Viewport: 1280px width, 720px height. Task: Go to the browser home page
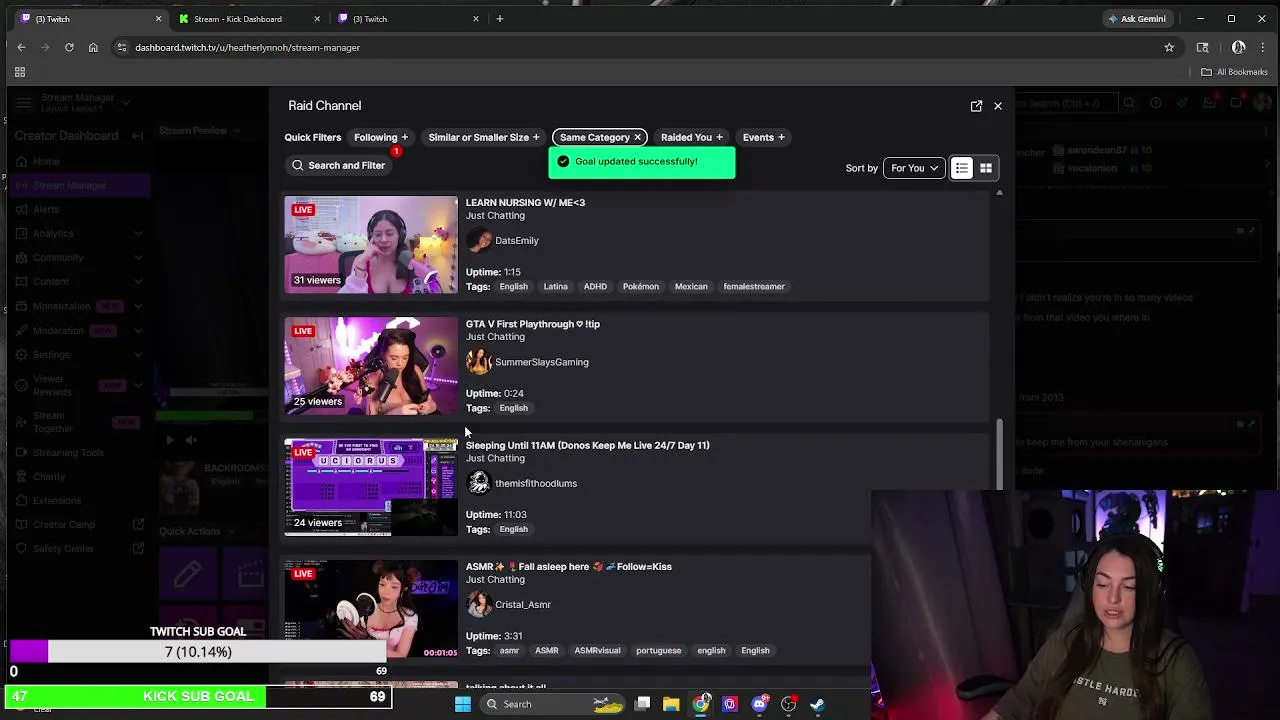coord(93,47)
